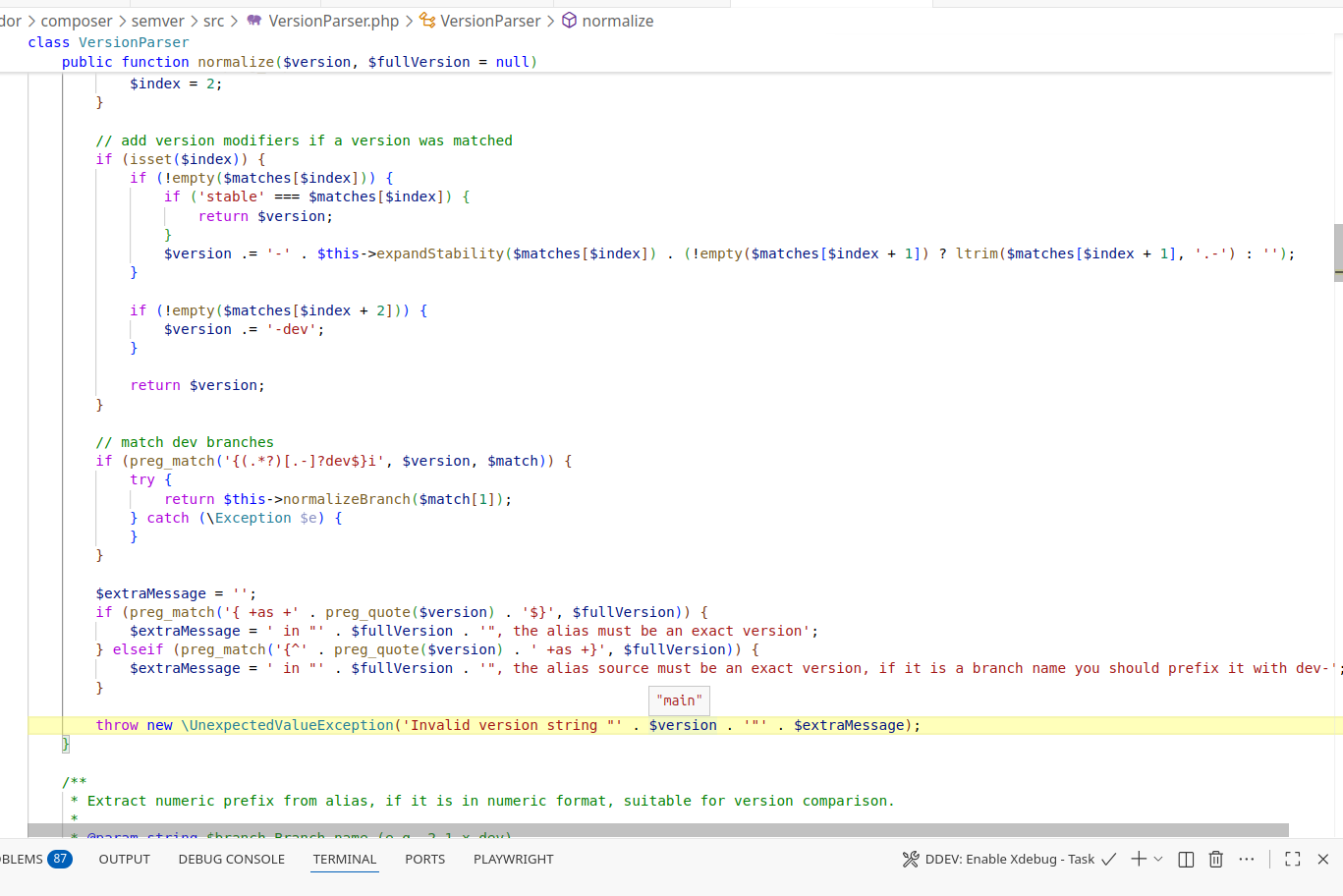Click the DDEV Enable Xdebug task tools icon

coord(911,859)
